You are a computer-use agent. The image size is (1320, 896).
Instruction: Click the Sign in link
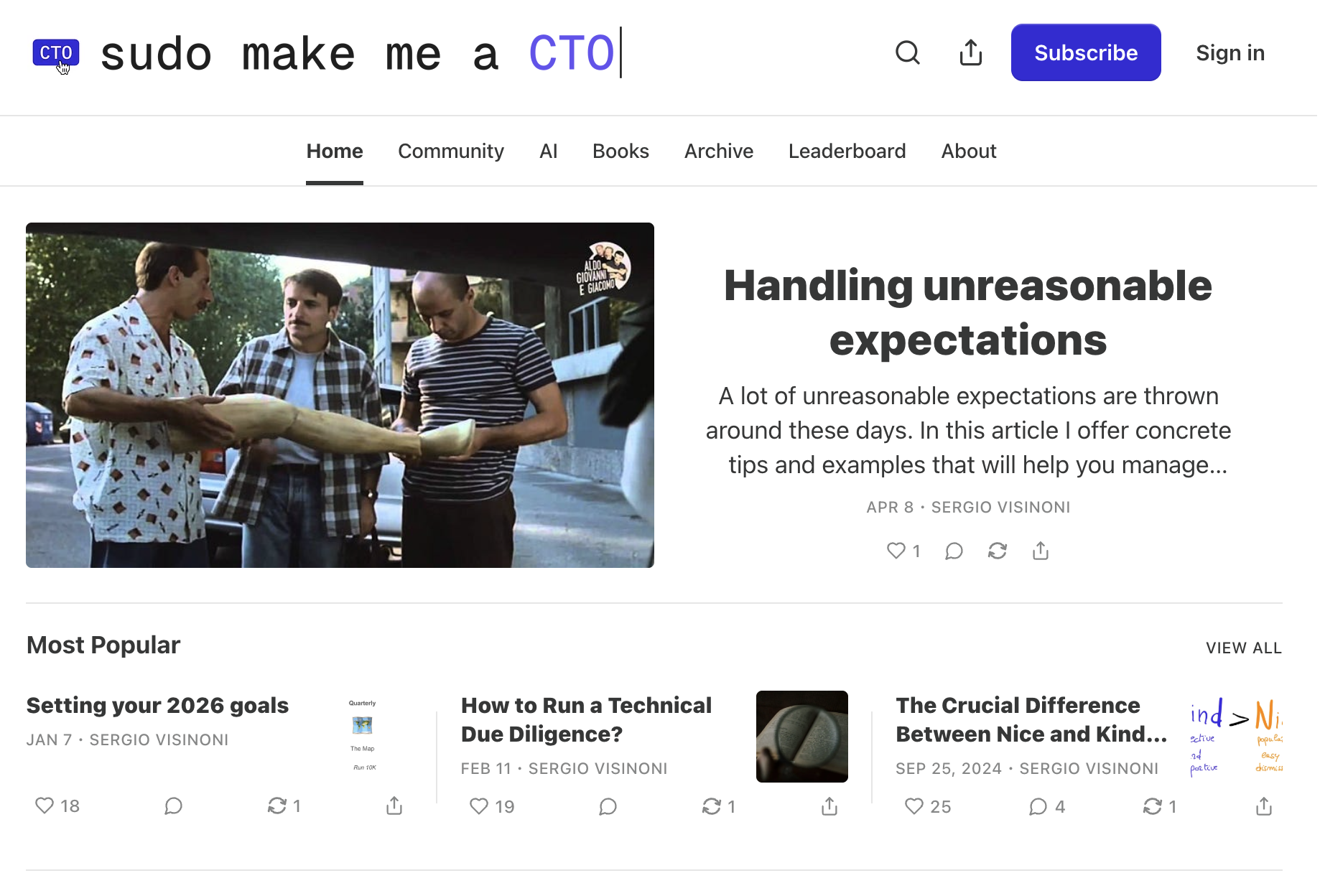click(1230, 52)
